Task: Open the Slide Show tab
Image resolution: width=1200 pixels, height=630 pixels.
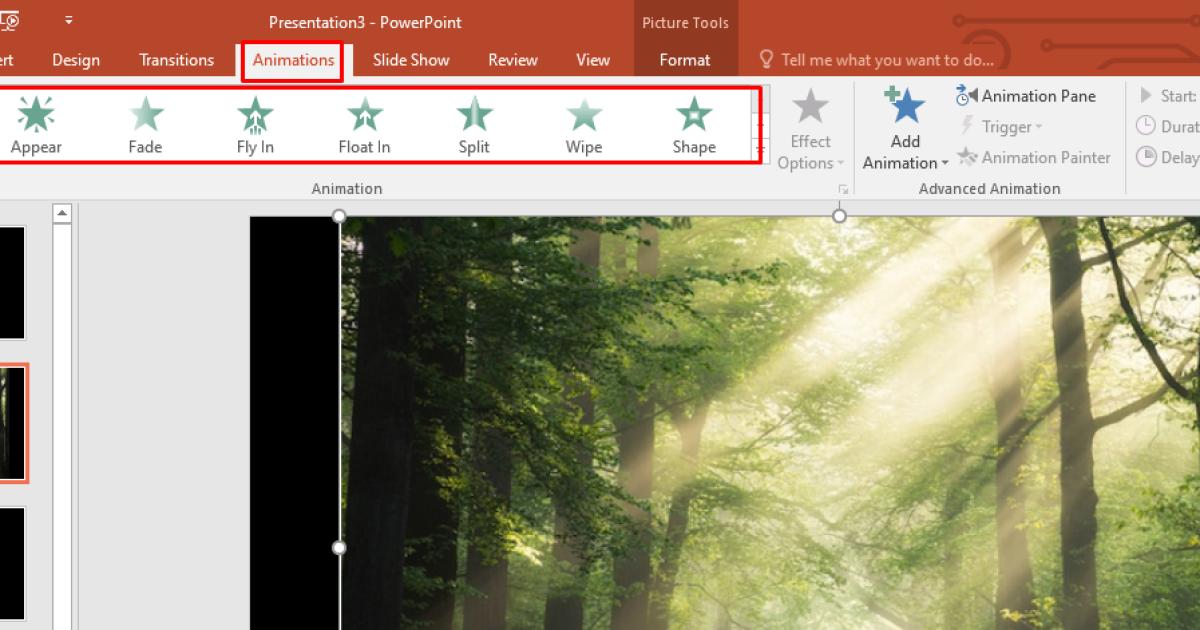Action: [x=411, y=60]
